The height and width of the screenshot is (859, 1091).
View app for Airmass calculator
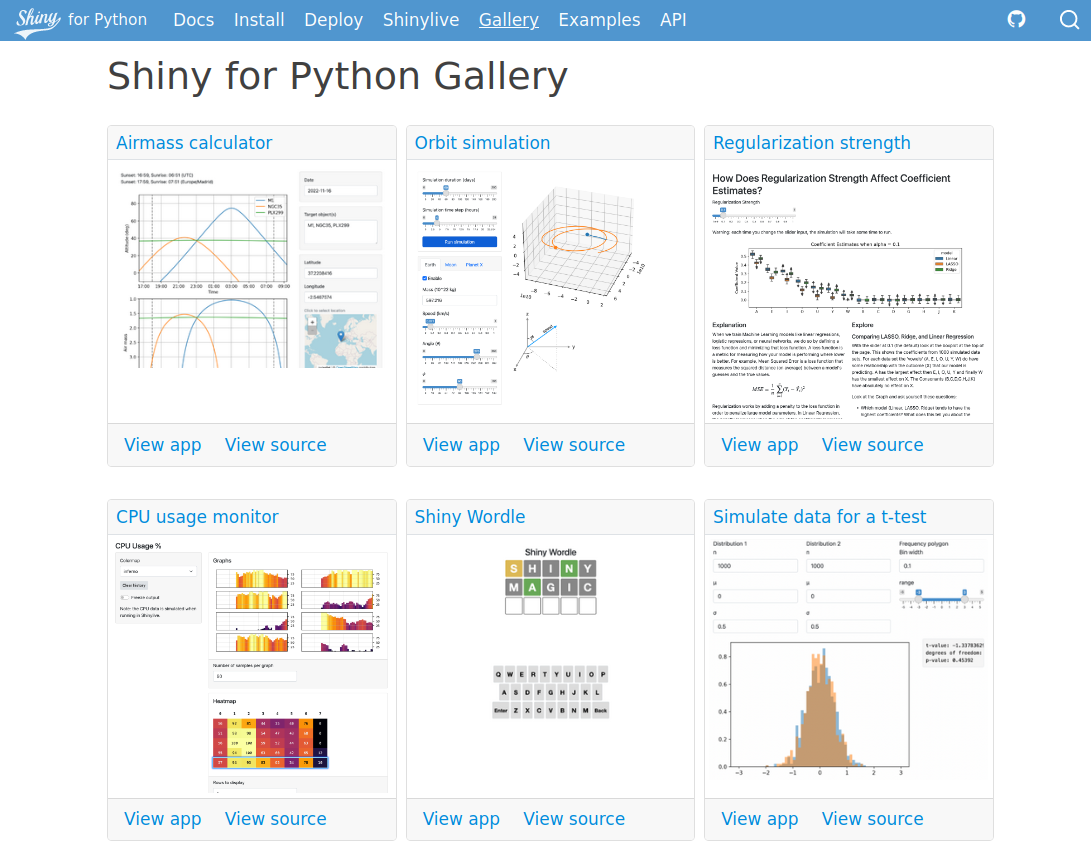(x=163, y=444)
